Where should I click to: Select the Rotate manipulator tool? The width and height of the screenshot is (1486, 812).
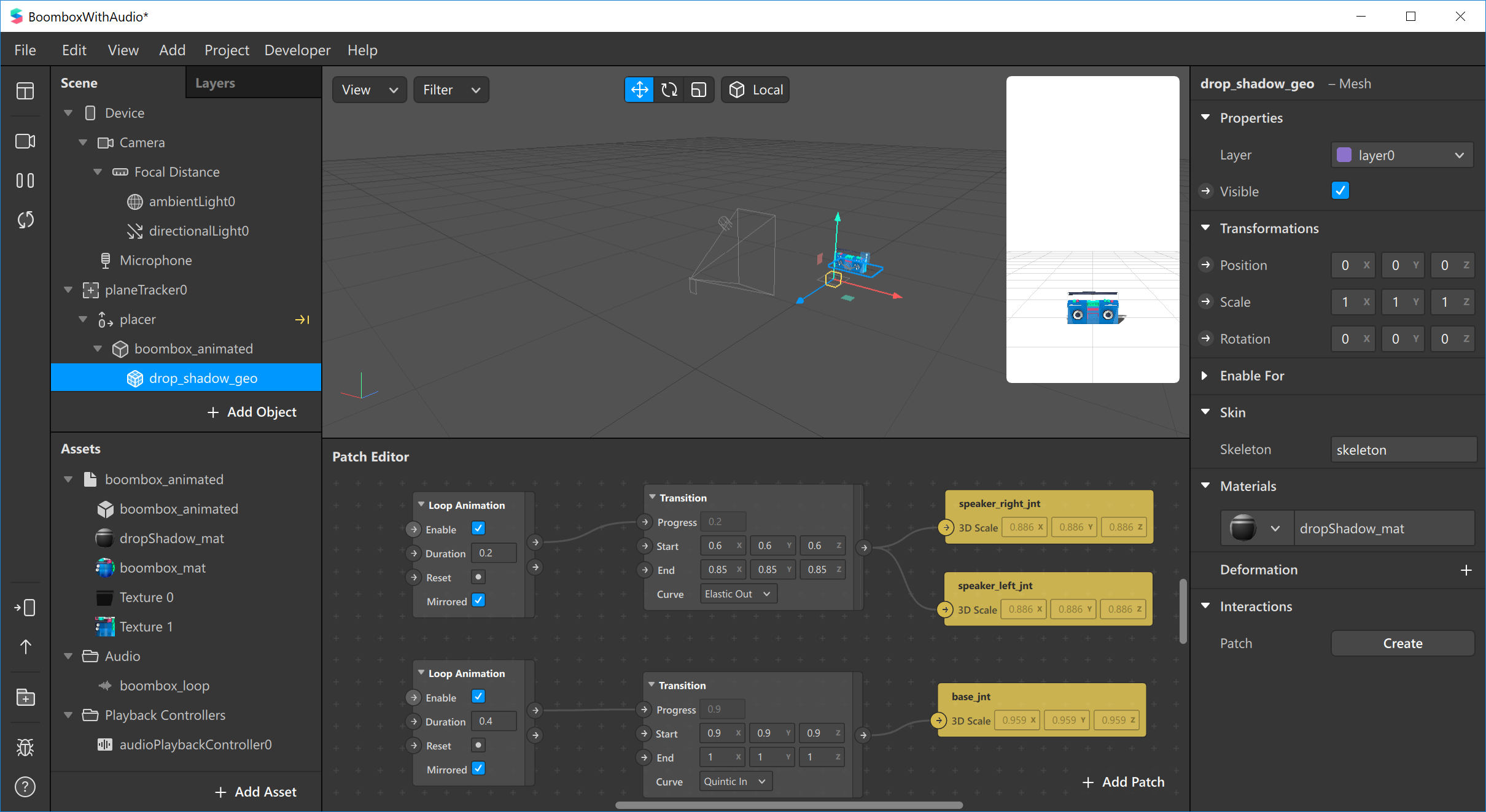669,90
